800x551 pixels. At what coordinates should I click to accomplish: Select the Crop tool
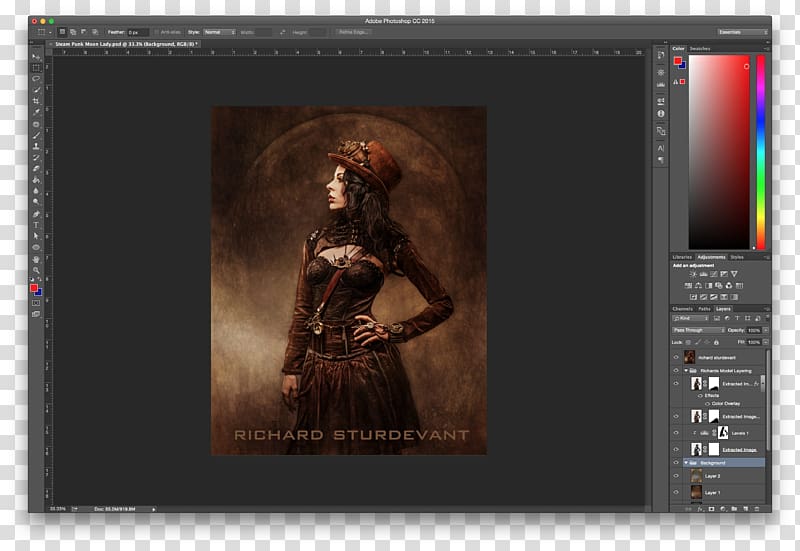tap(36, 101)
